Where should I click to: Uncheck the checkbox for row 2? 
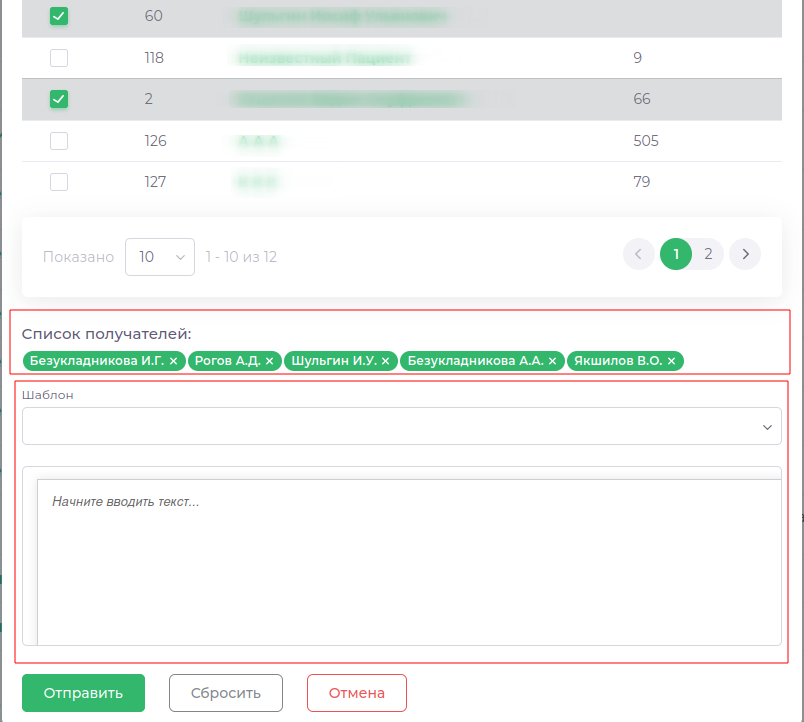click(x=59, y=99)
